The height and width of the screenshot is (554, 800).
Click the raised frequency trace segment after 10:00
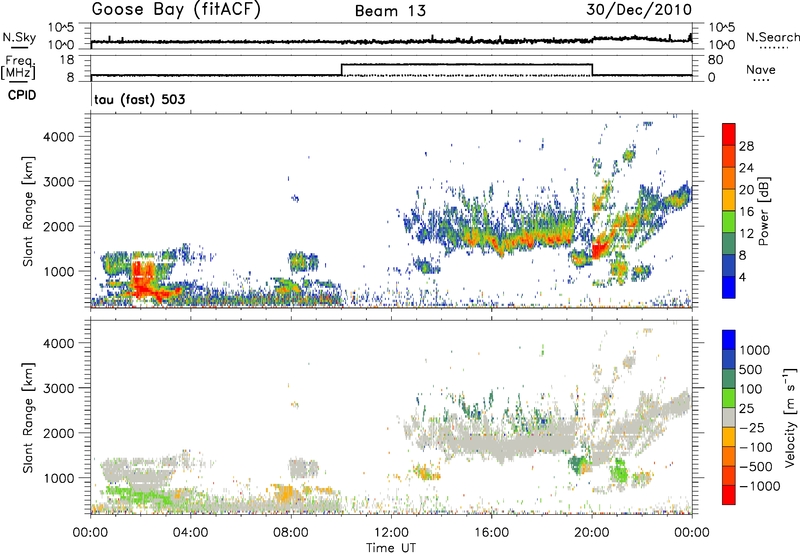pyautogui.click(x=467, y=64)
